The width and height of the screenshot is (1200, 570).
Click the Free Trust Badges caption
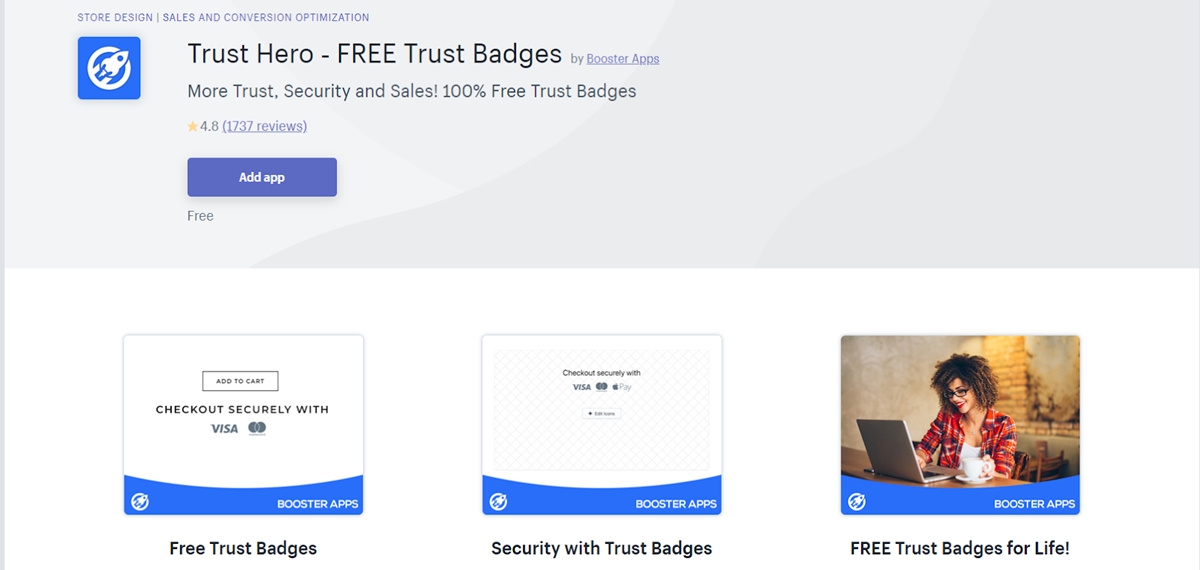[243, 548]
